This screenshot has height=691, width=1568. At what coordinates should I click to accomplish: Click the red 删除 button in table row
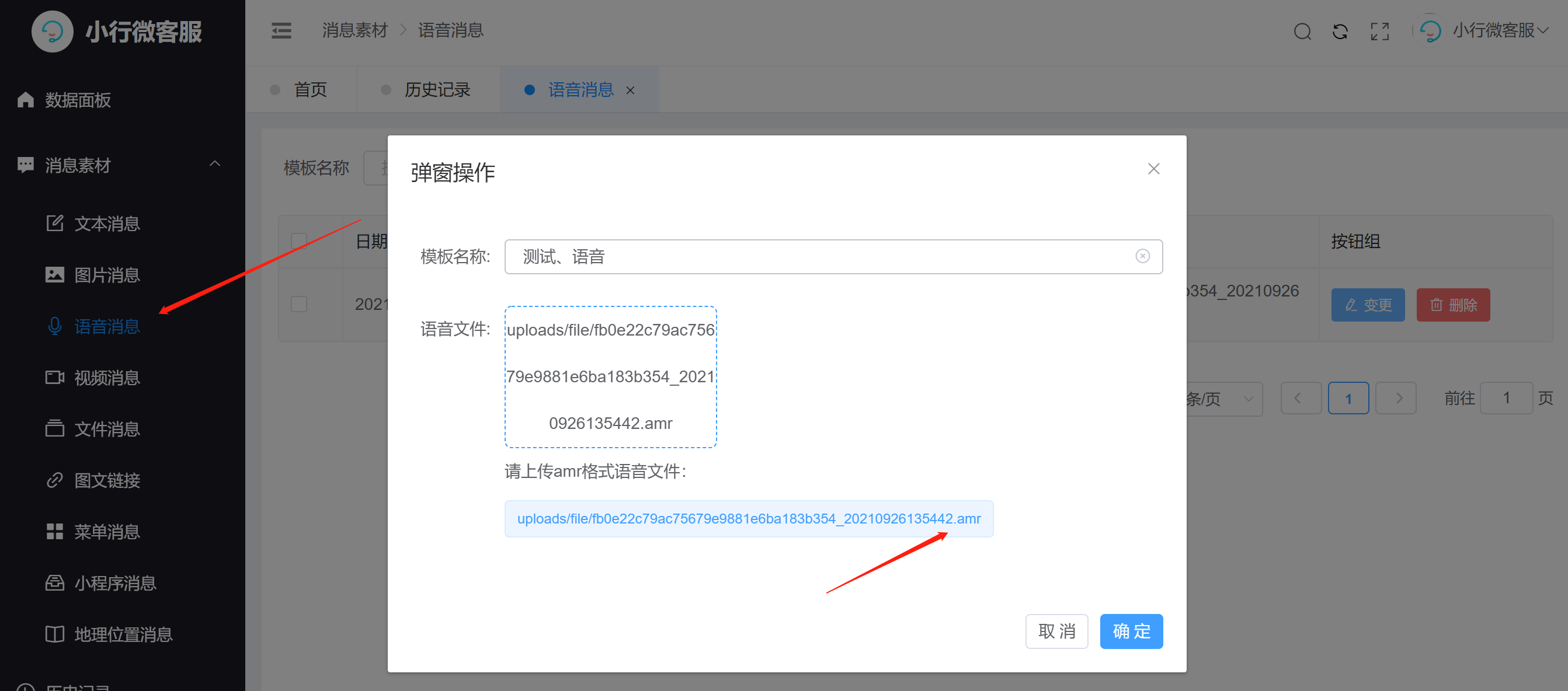(x=1452, y=305)
